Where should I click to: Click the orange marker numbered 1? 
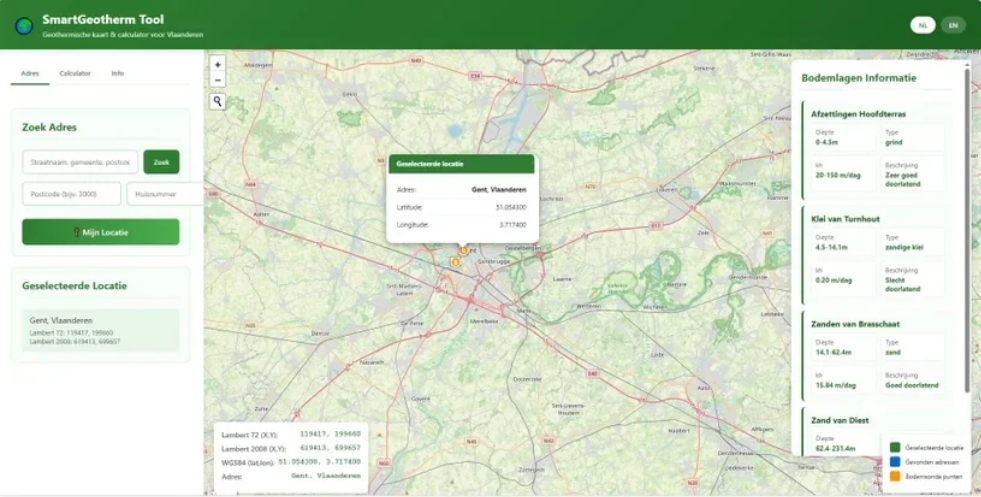pyautogui.click(x=464, y=250)
